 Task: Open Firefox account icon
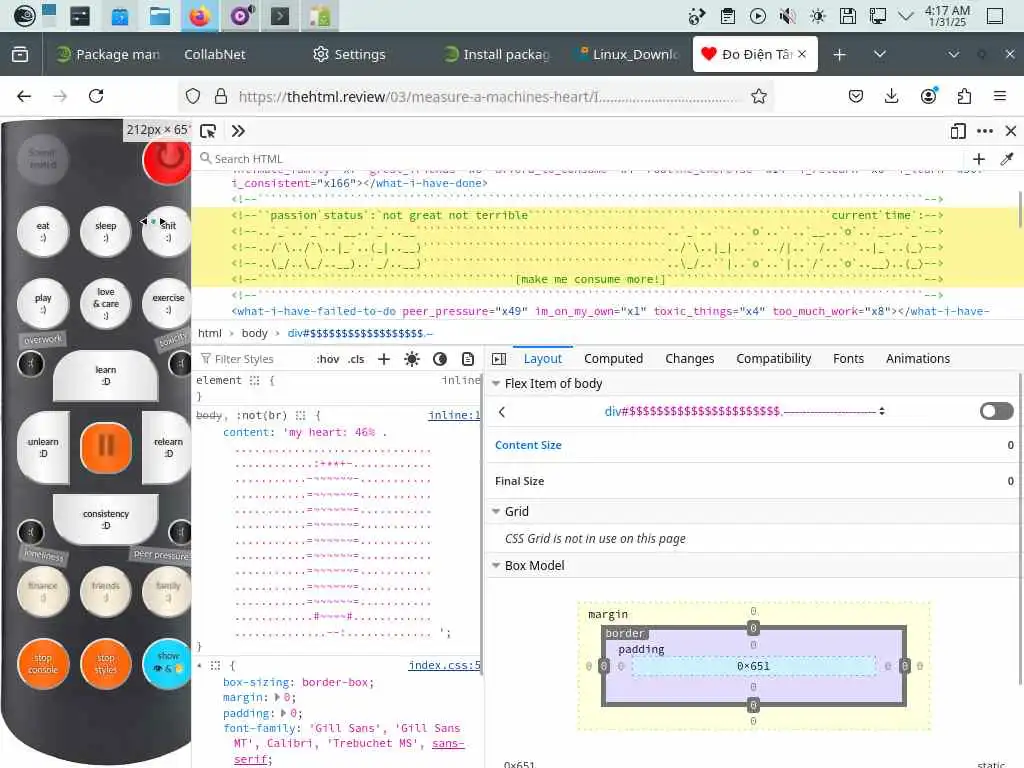(928, 97)
